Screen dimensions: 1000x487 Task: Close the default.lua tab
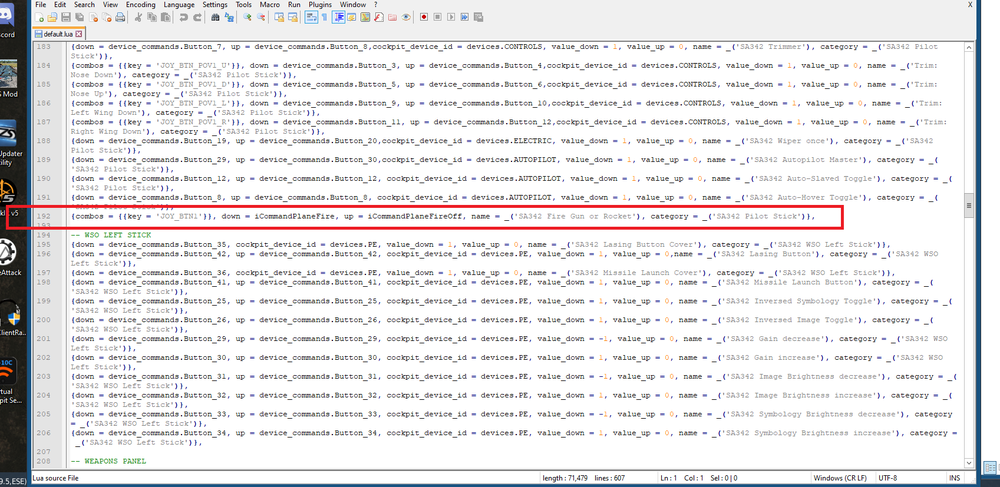(x=79, y=33)
